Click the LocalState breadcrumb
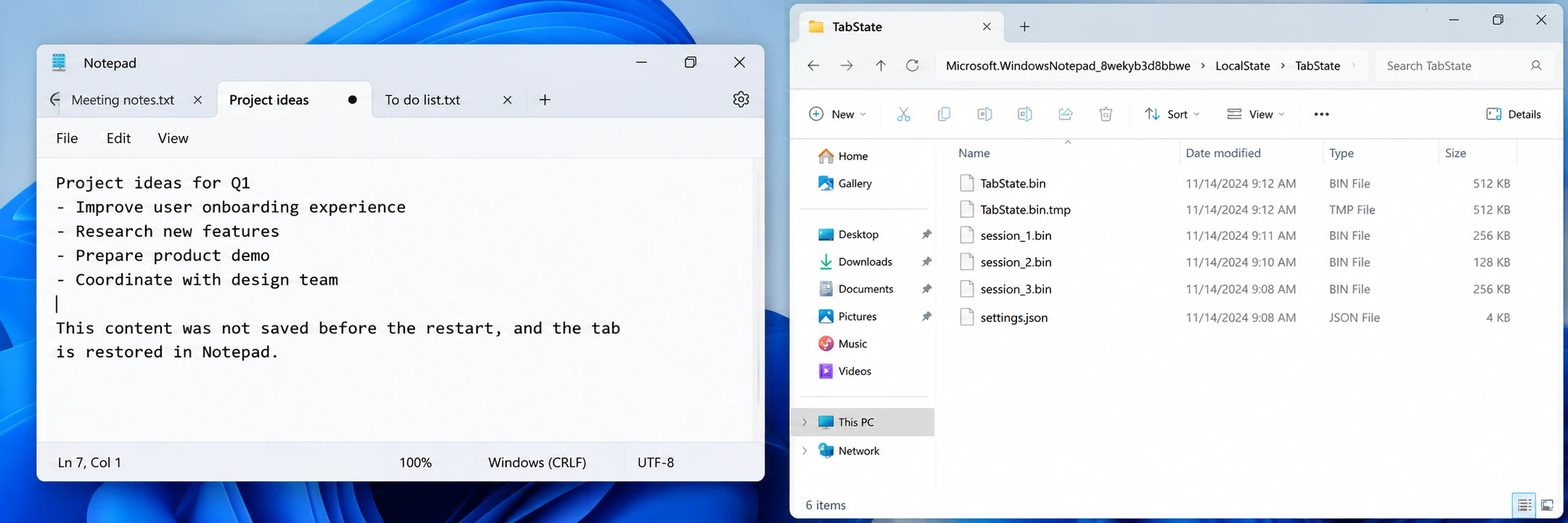This screenshot has height=523, width=1568. click(x=1242, y=66)
